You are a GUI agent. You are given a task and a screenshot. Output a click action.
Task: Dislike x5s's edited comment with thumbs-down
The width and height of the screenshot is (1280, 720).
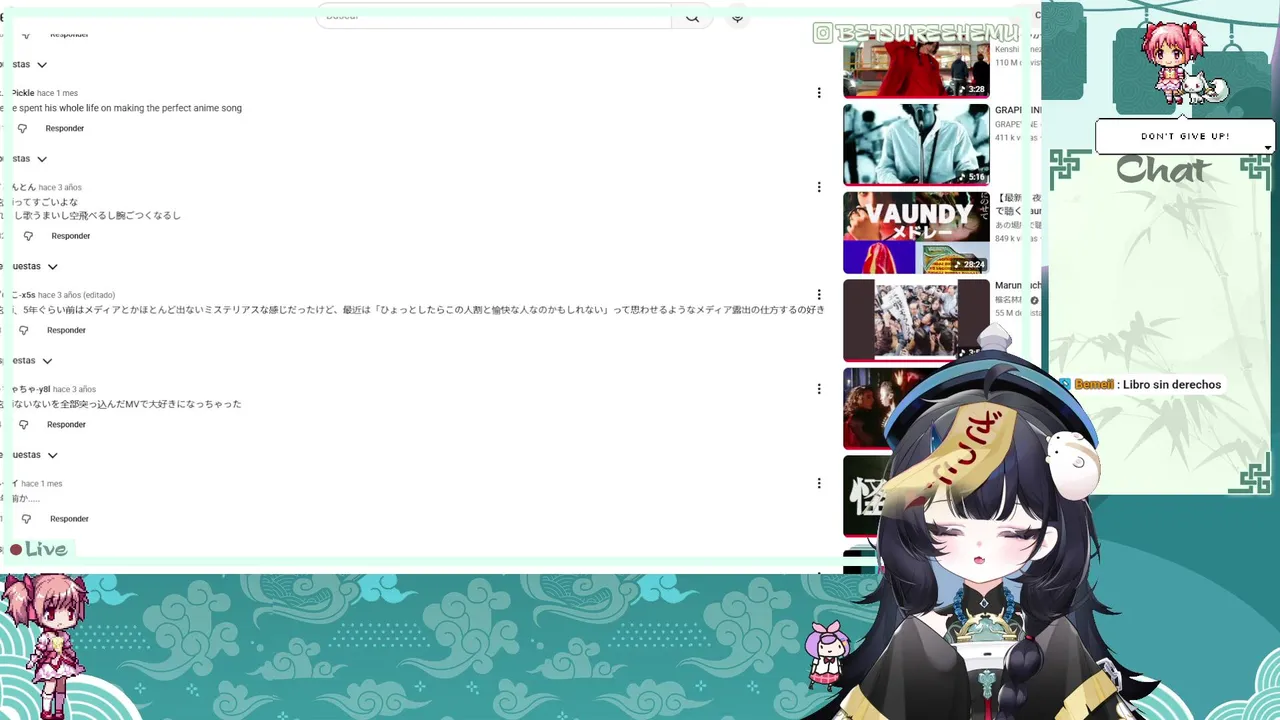[24, 331]
